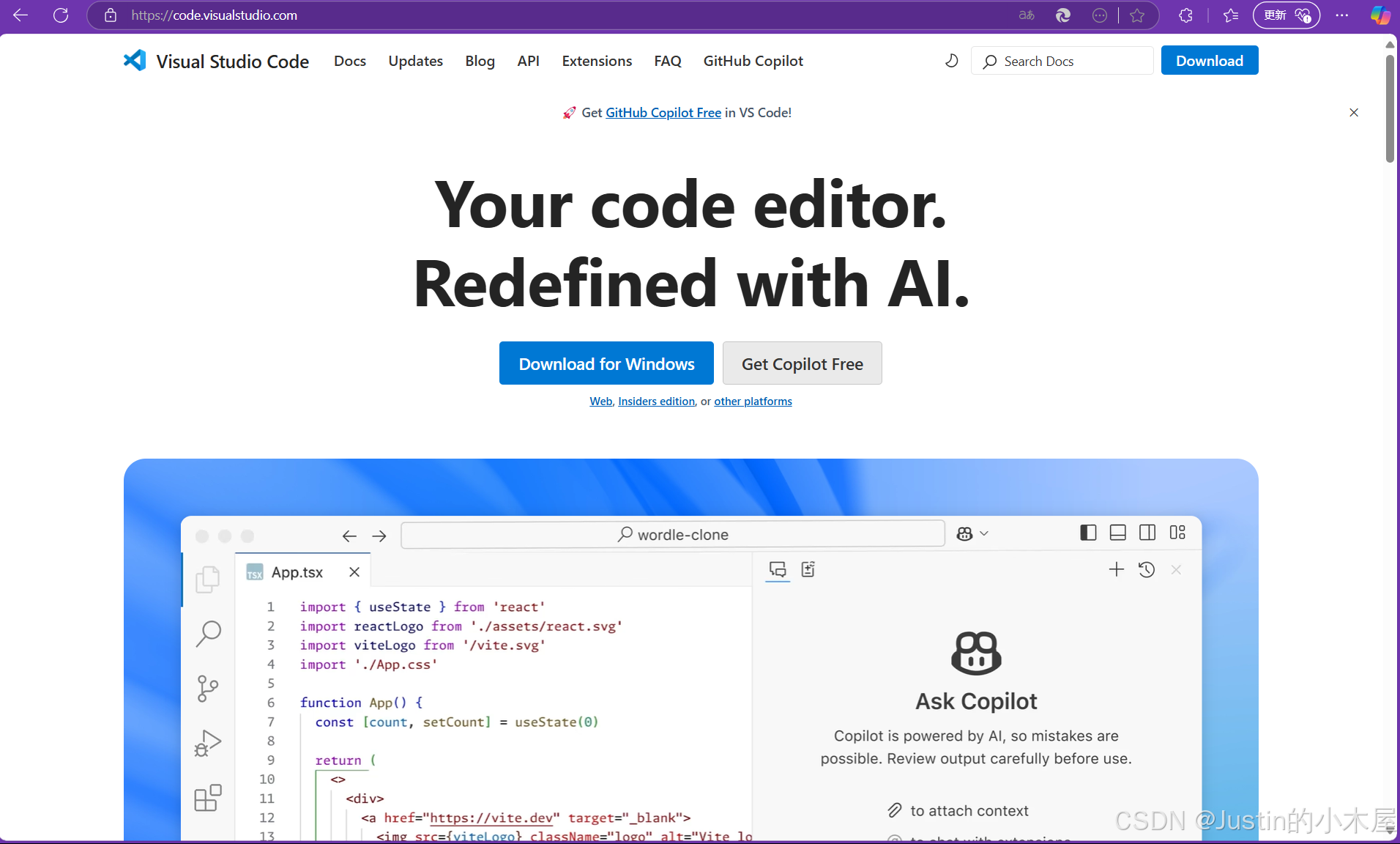Screen dimensions: 1400x844
Task: Click the browser address bar URL
Action: tap(214, 15)
